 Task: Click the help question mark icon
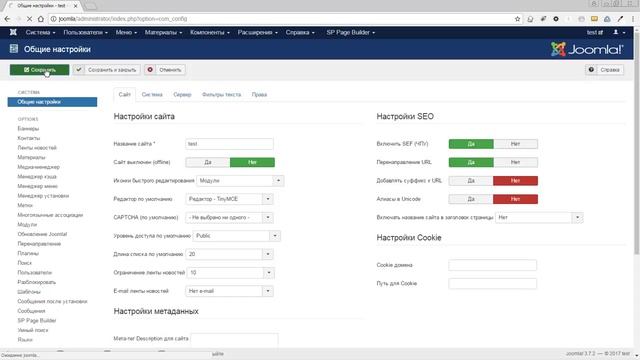tap(591, 70)
